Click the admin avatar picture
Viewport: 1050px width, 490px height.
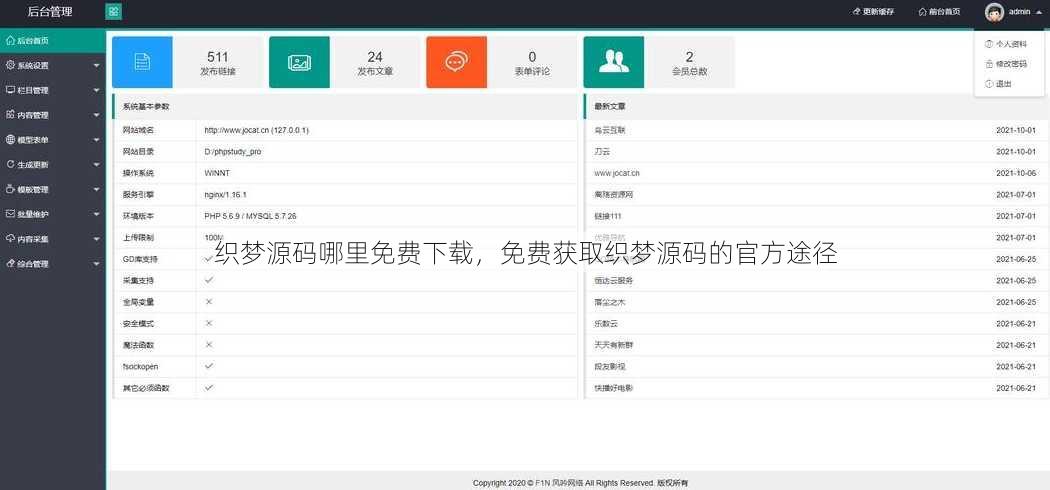(x=994, y=12)
